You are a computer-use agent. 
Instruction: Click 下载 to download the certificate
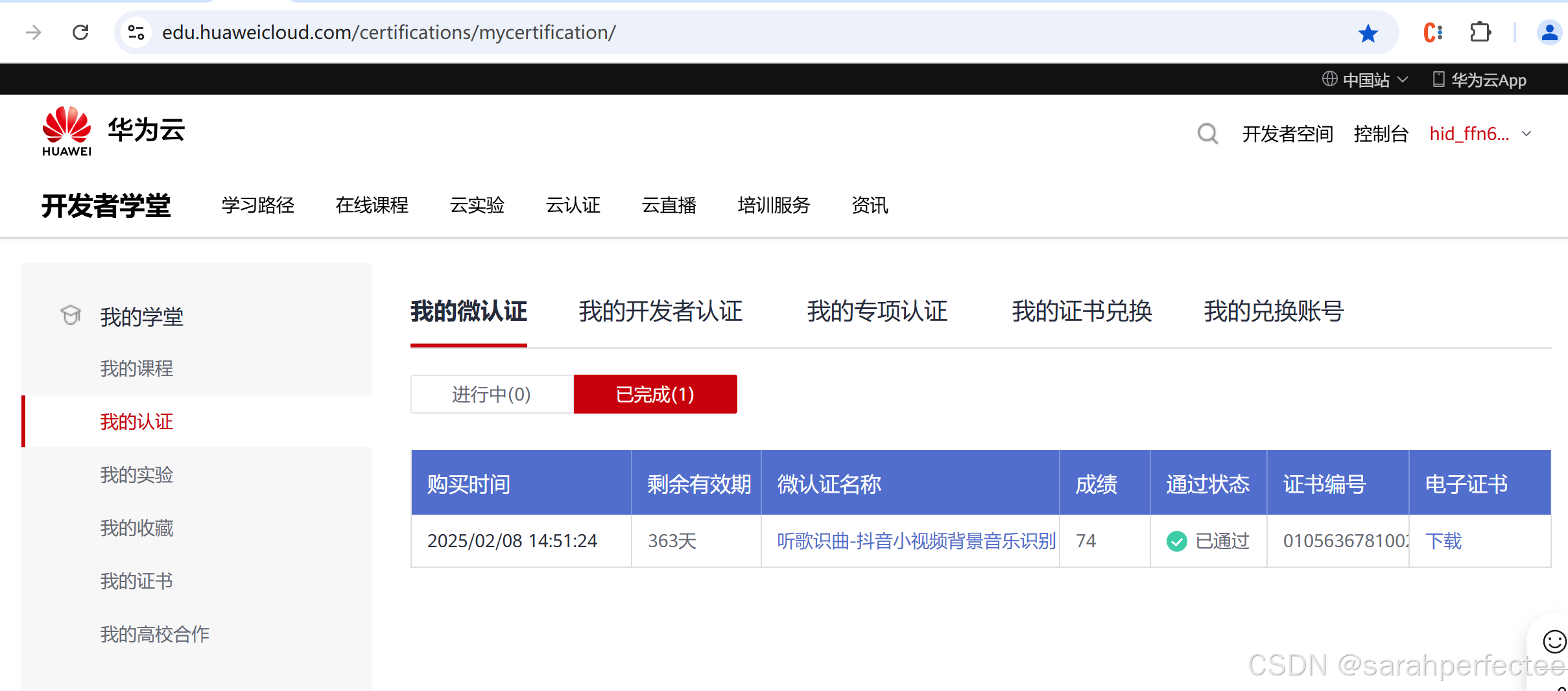(x=1443, y=541)
